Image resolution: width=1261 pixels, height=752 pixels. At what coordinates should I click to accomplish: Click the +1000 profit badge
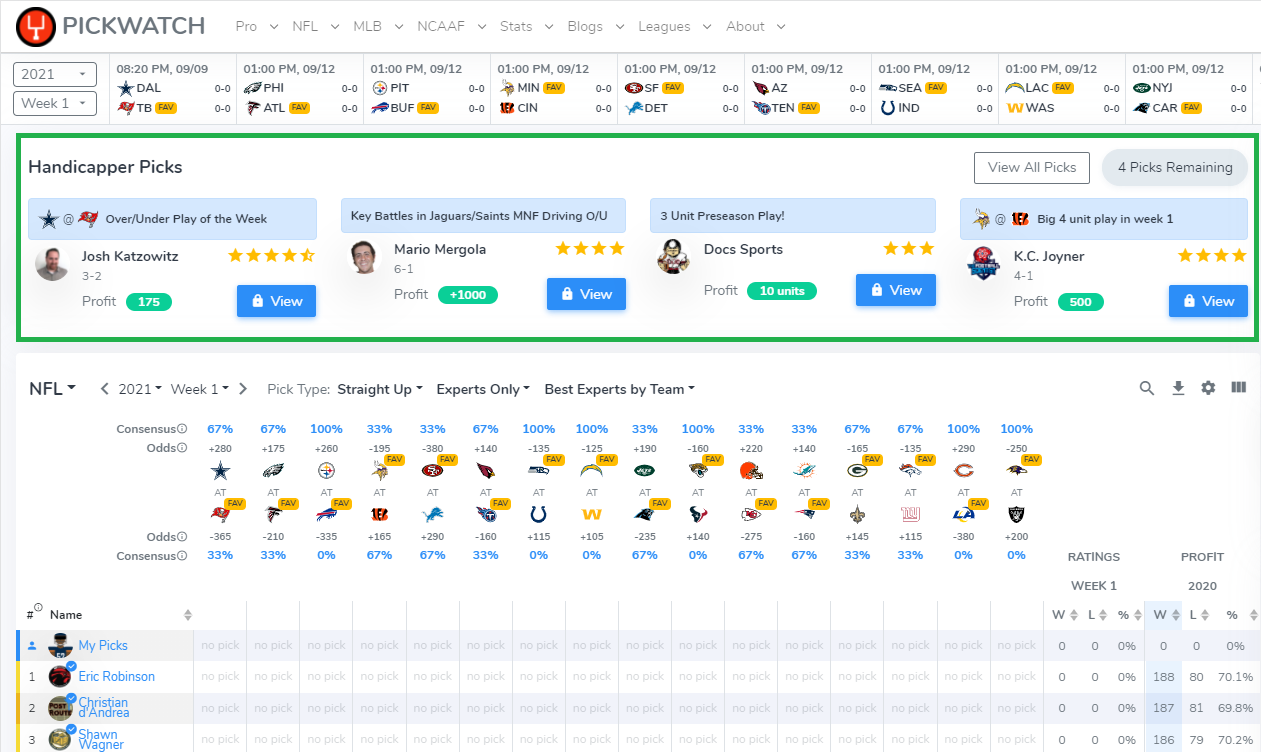point(467,295)
